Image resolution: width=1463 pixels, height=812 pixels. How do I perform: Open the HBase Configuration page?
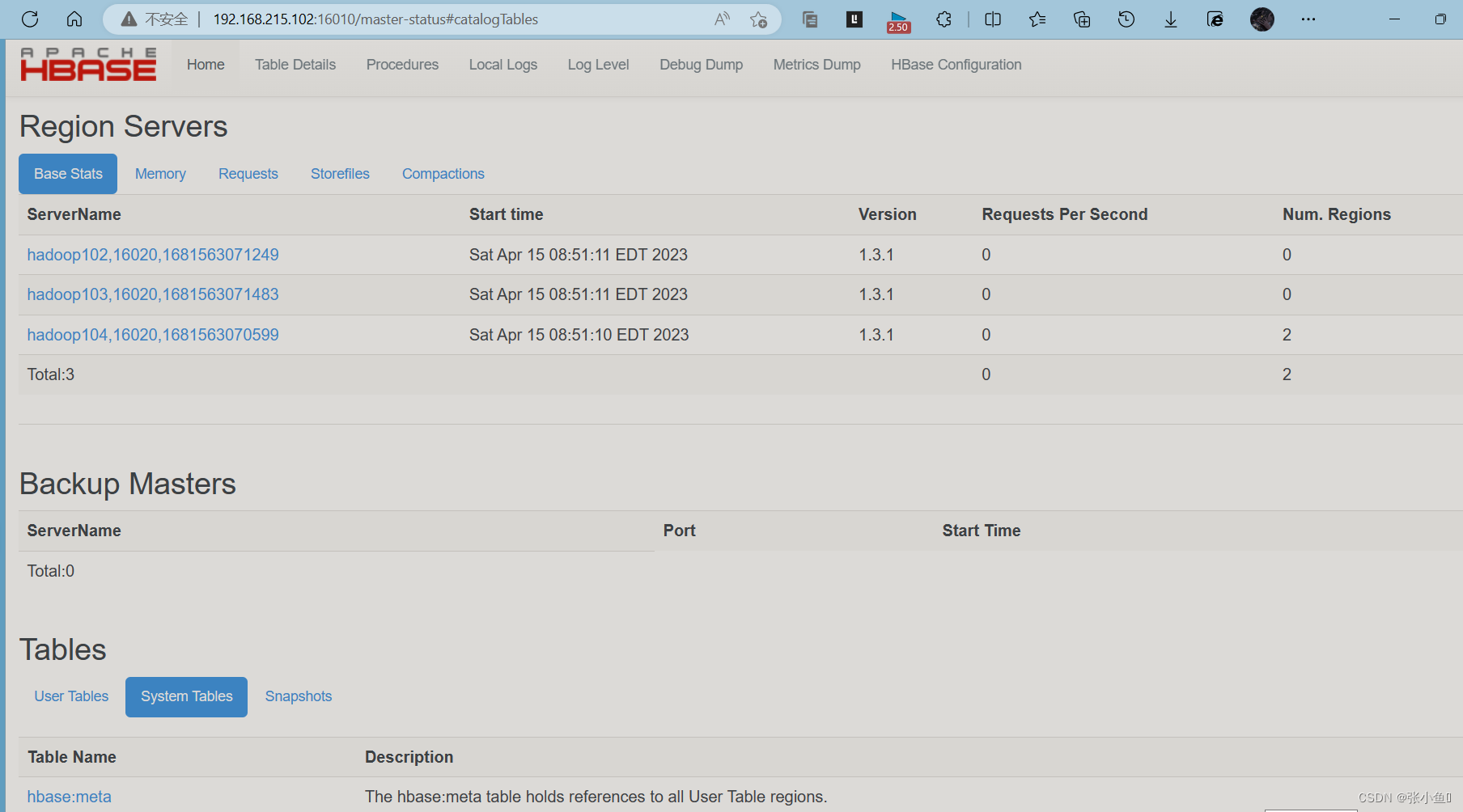pyautogui.click(x=956, y=64)
